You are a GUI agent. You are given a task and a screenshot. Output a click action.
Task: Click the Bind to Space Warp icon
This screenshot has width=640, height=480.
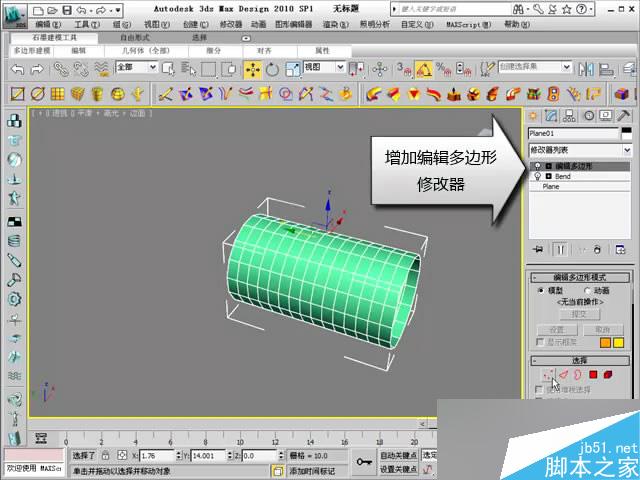(102, 69)
